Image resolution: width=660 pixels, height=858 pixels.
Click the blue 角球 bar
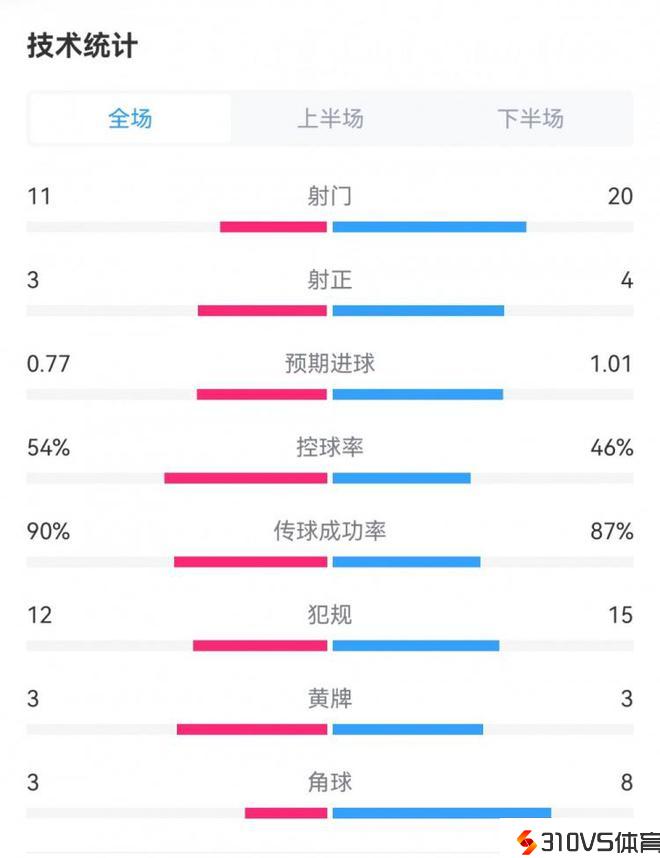441,812
